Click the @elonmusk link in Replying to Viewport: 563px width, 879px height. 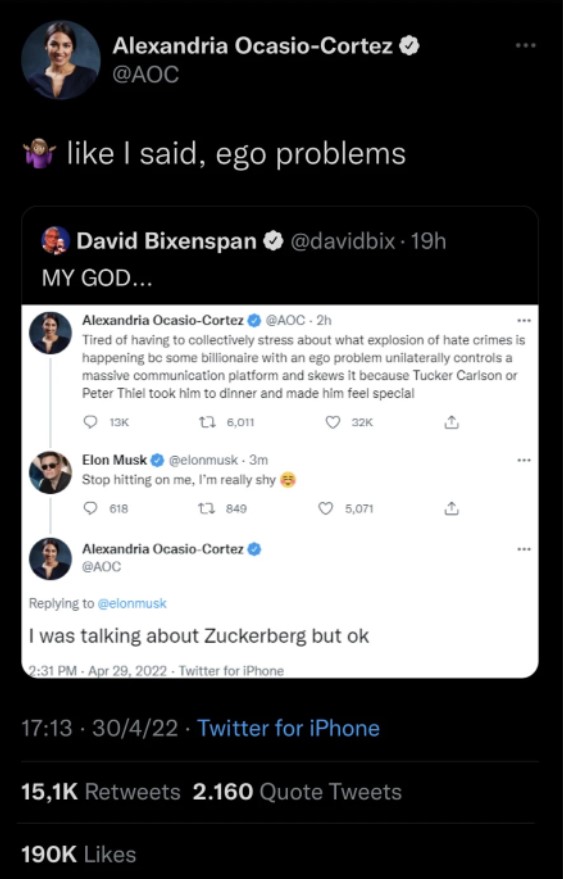(132, 604)
